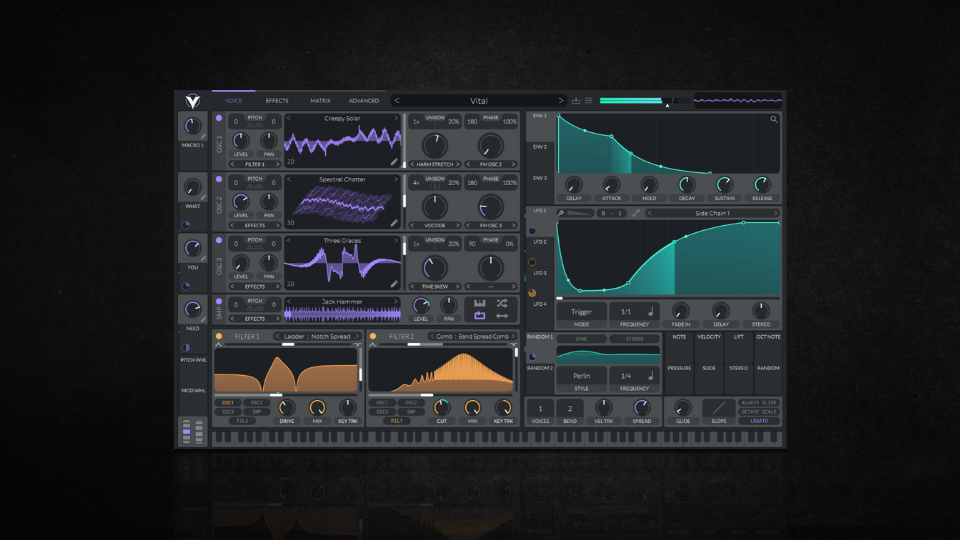Click the sampler bounce double-arrow icon

pos(502,315)
